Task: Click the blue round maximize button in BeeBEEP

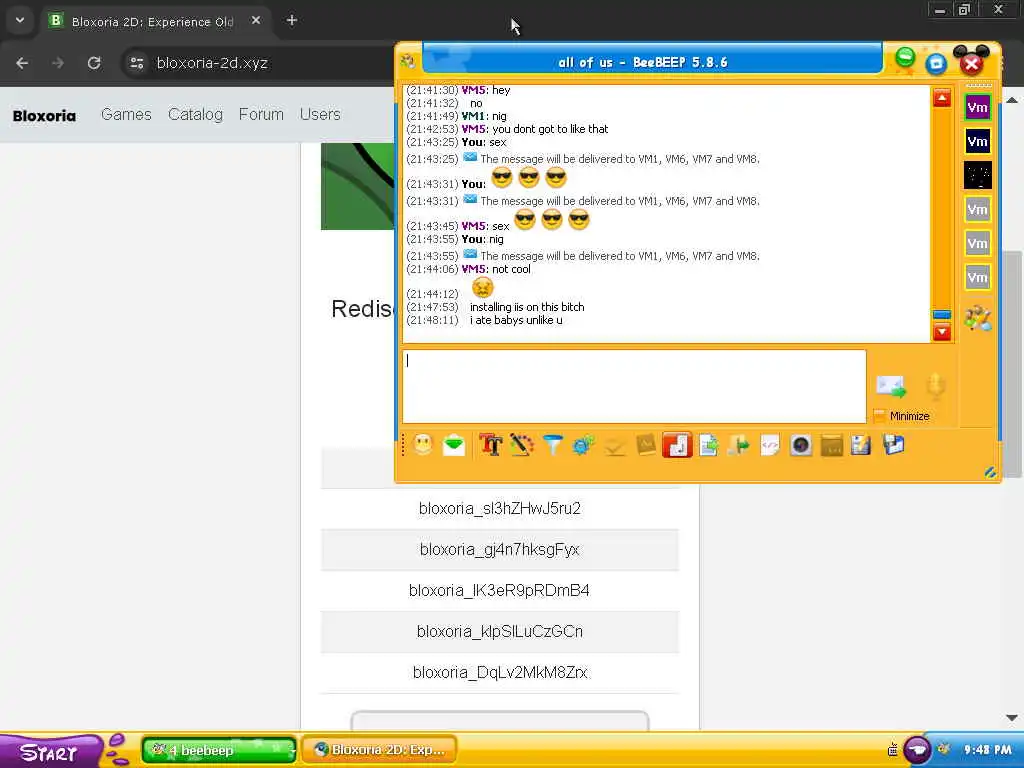Action: click(936, 63)
